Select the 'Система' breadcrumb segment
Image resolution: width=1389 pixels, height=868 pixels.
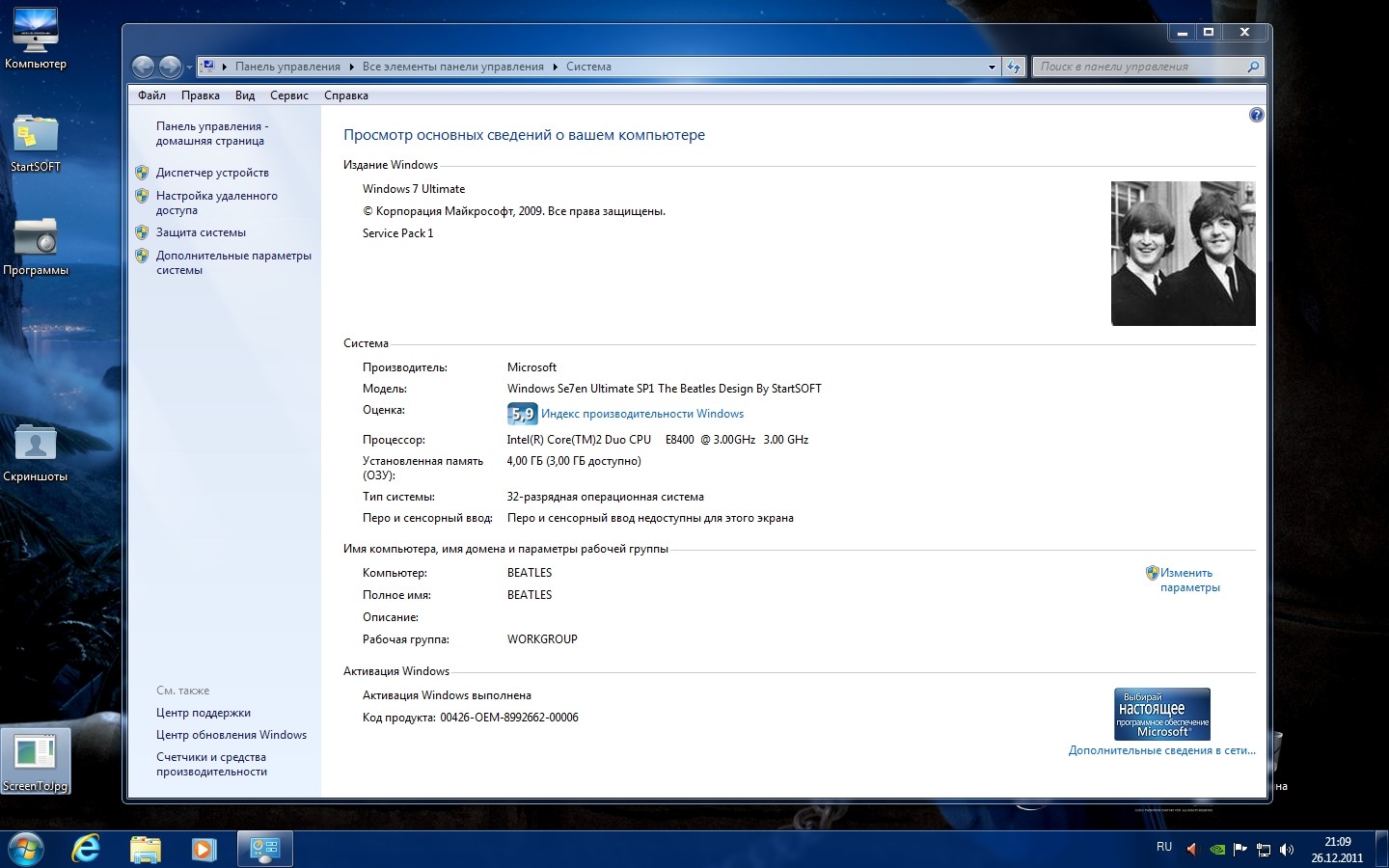[x=588, y=67]
